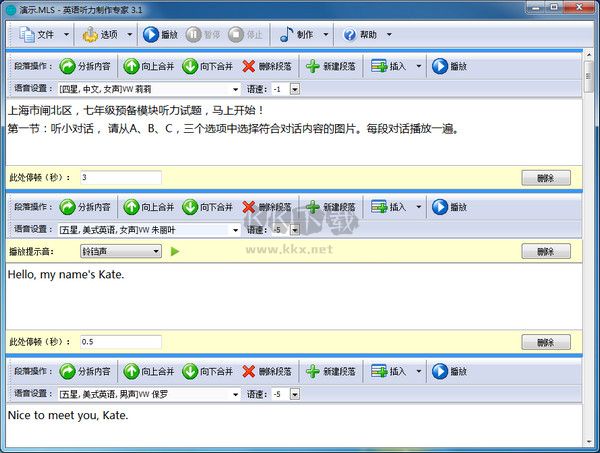
Task: Click 向下合并 in the first paragraph
Action: (x=207, y=66)
